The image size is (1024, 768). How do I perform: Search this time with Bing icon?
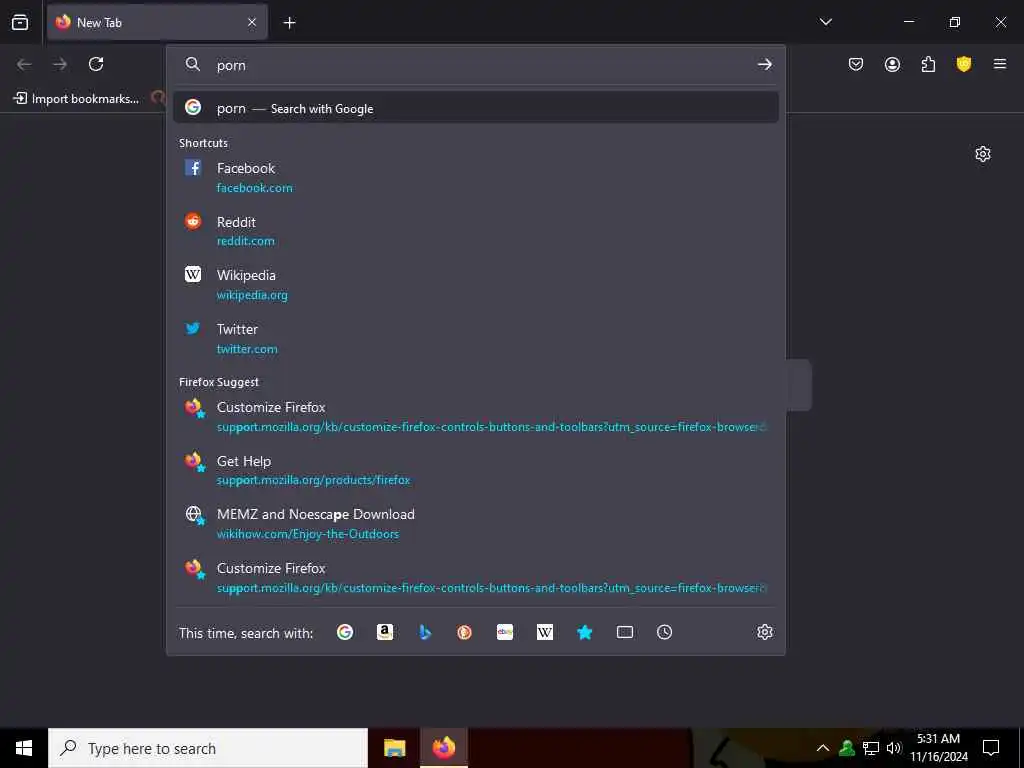coord(425,632)
